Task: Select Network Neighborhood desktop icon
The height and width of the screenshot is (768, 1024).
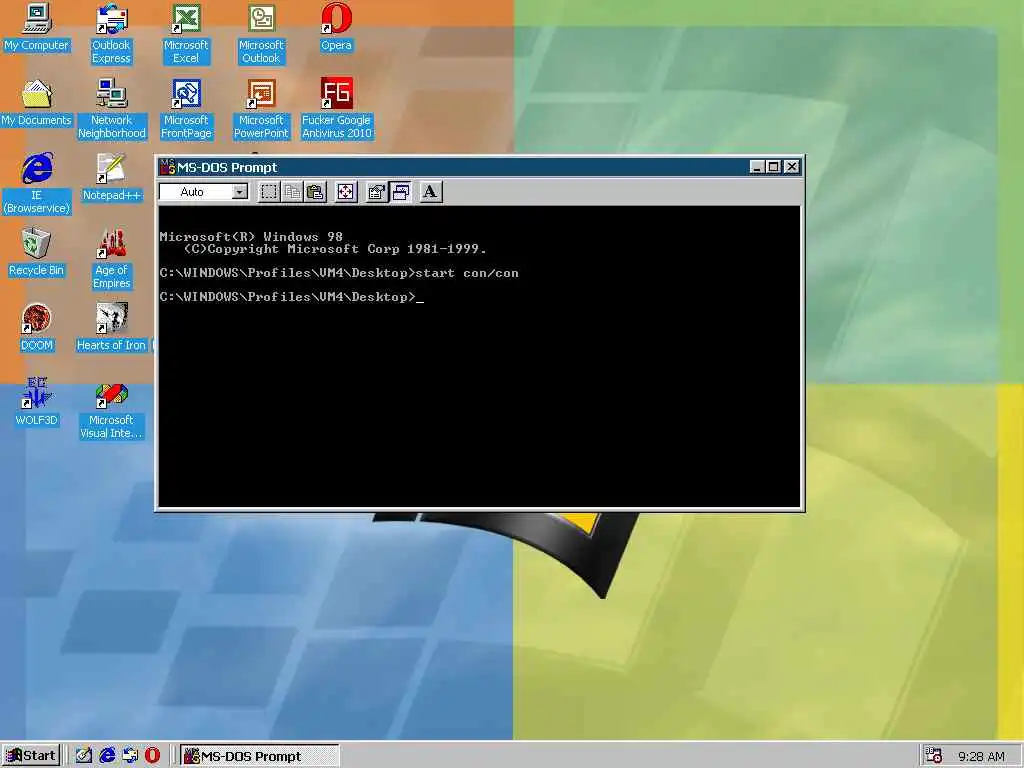Action: pos(112,108)
